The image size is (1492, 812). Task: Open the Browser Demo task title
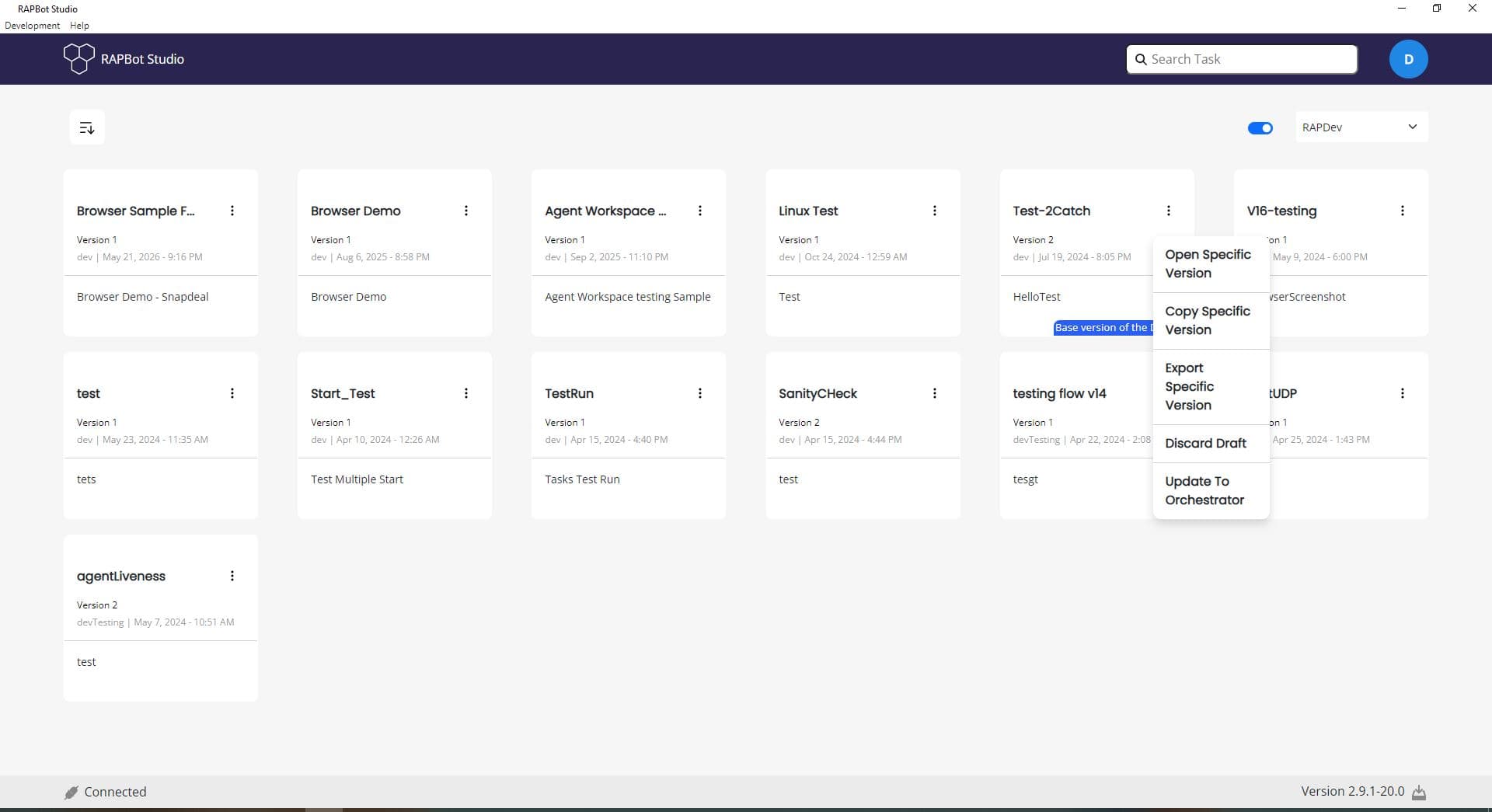[x=356, y=211]
